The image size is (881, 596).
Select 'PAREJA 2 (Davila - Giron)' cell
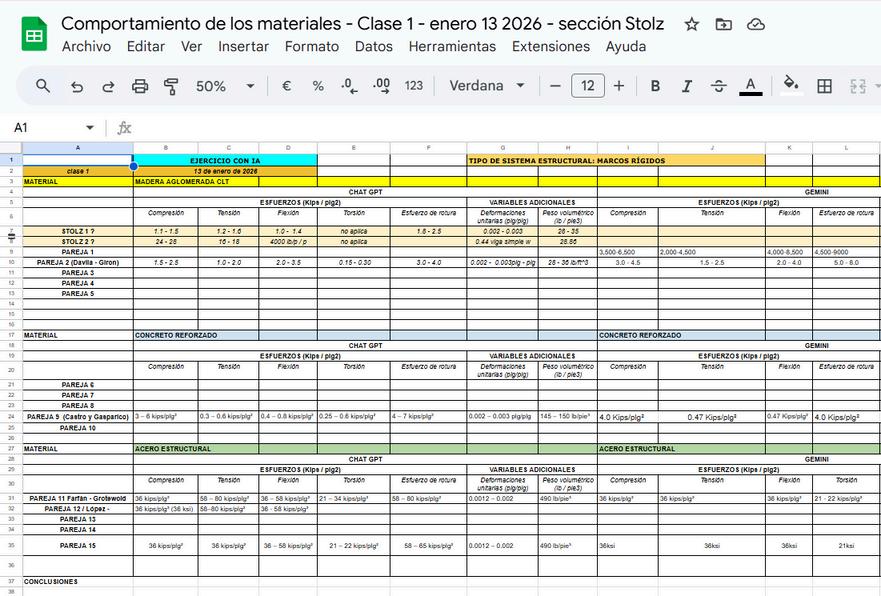pyautogui.click(x=78, y=262)
